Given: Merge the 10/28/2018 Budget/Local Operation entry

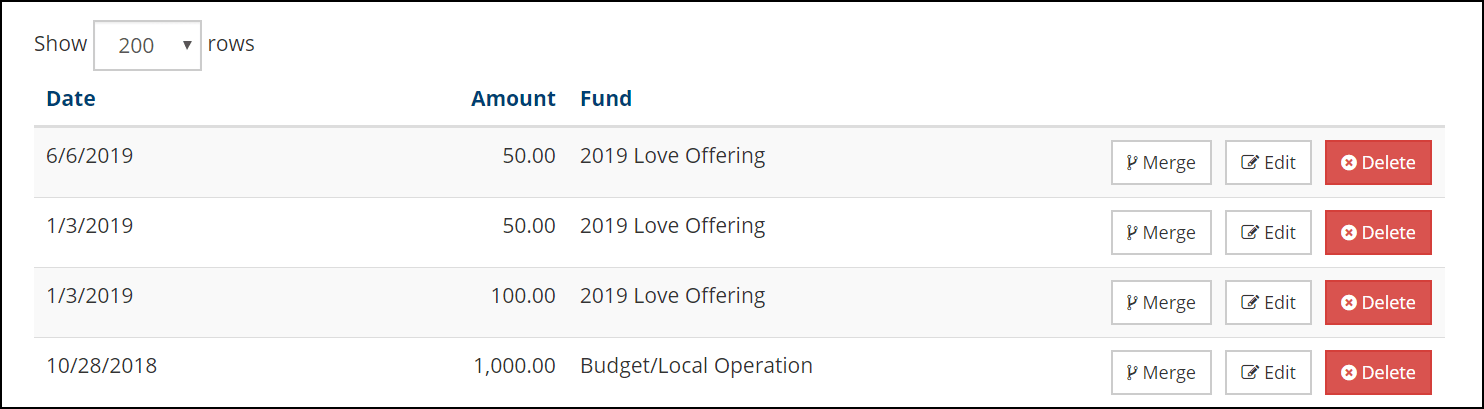Looking at the screenshot, I should [1161, 373].
